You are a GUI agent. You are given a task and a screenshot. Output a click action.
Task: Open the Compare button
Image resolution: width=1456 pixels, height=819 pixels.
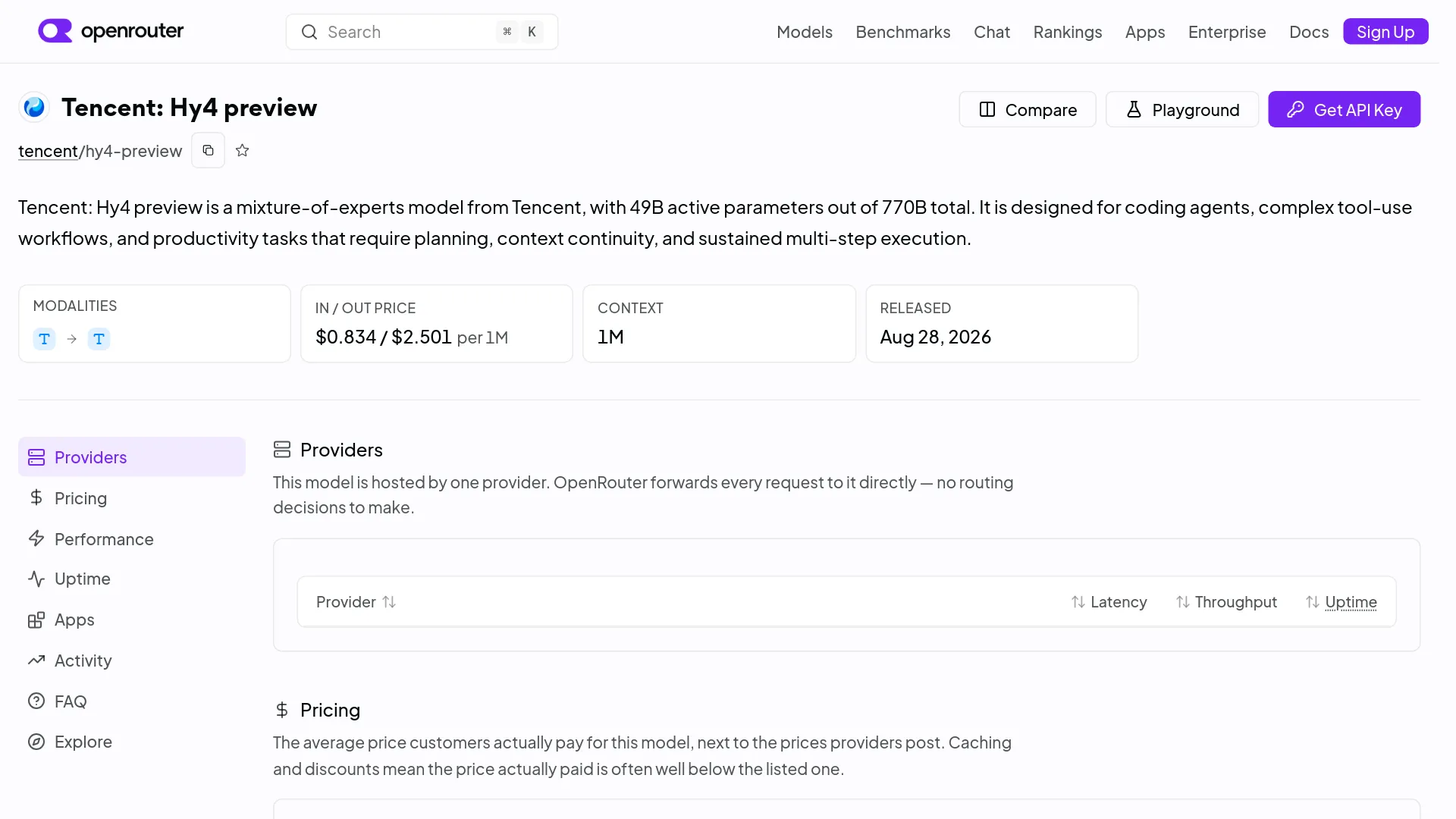click(1027, 109)
